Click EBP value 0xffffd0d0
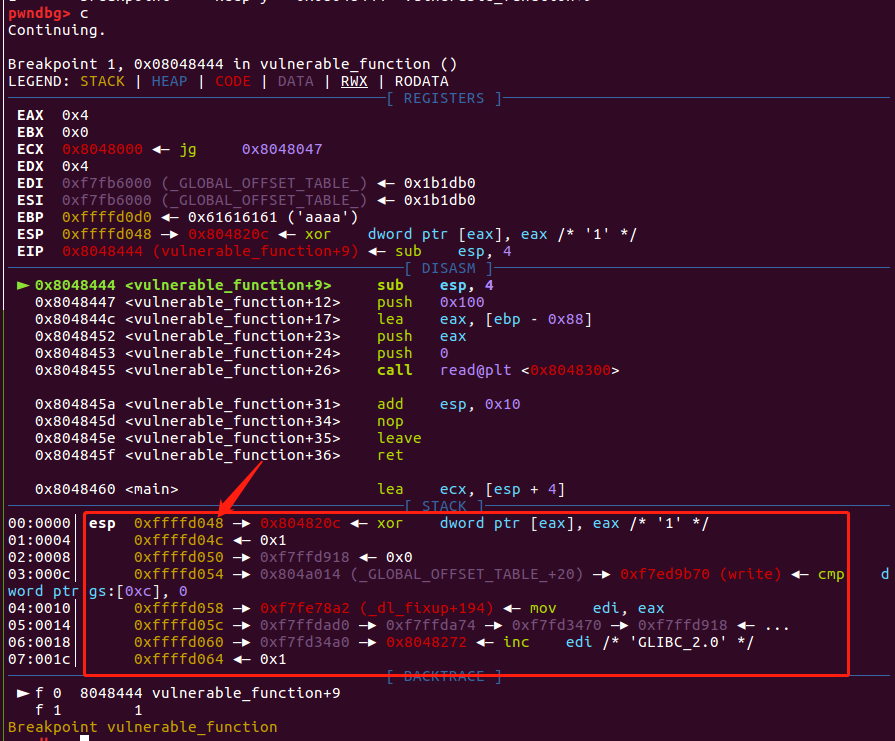This screenshot has height=741, width=895. [x=107, y=218]
